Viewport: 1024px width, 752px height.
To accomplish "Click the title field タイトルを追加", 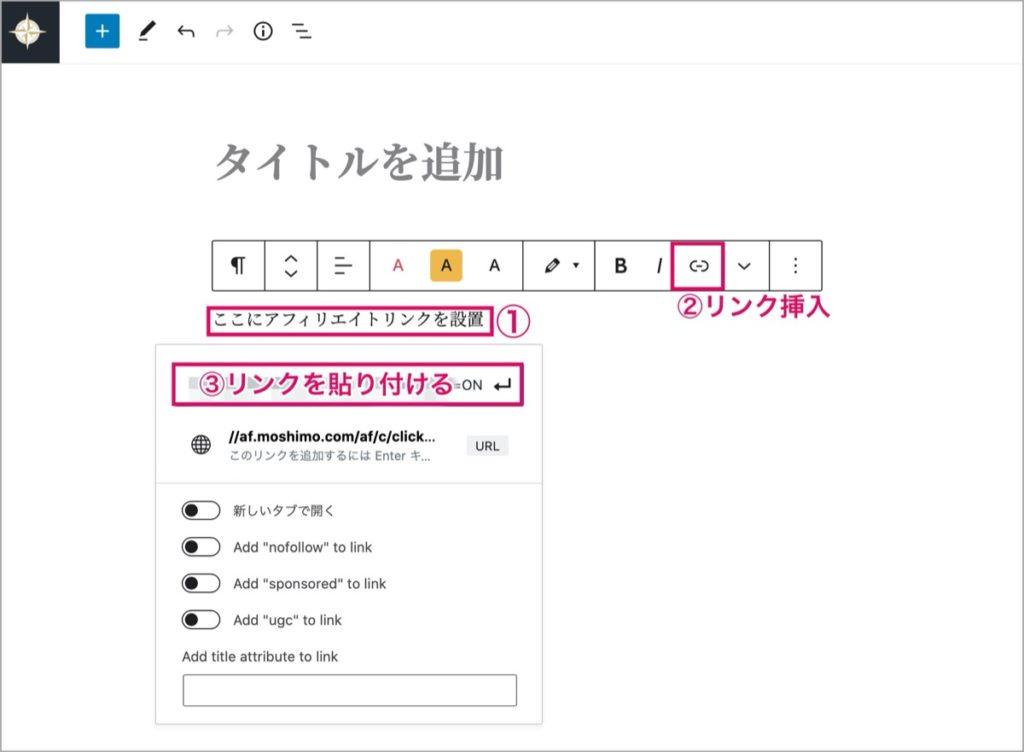I will (359, 163).
